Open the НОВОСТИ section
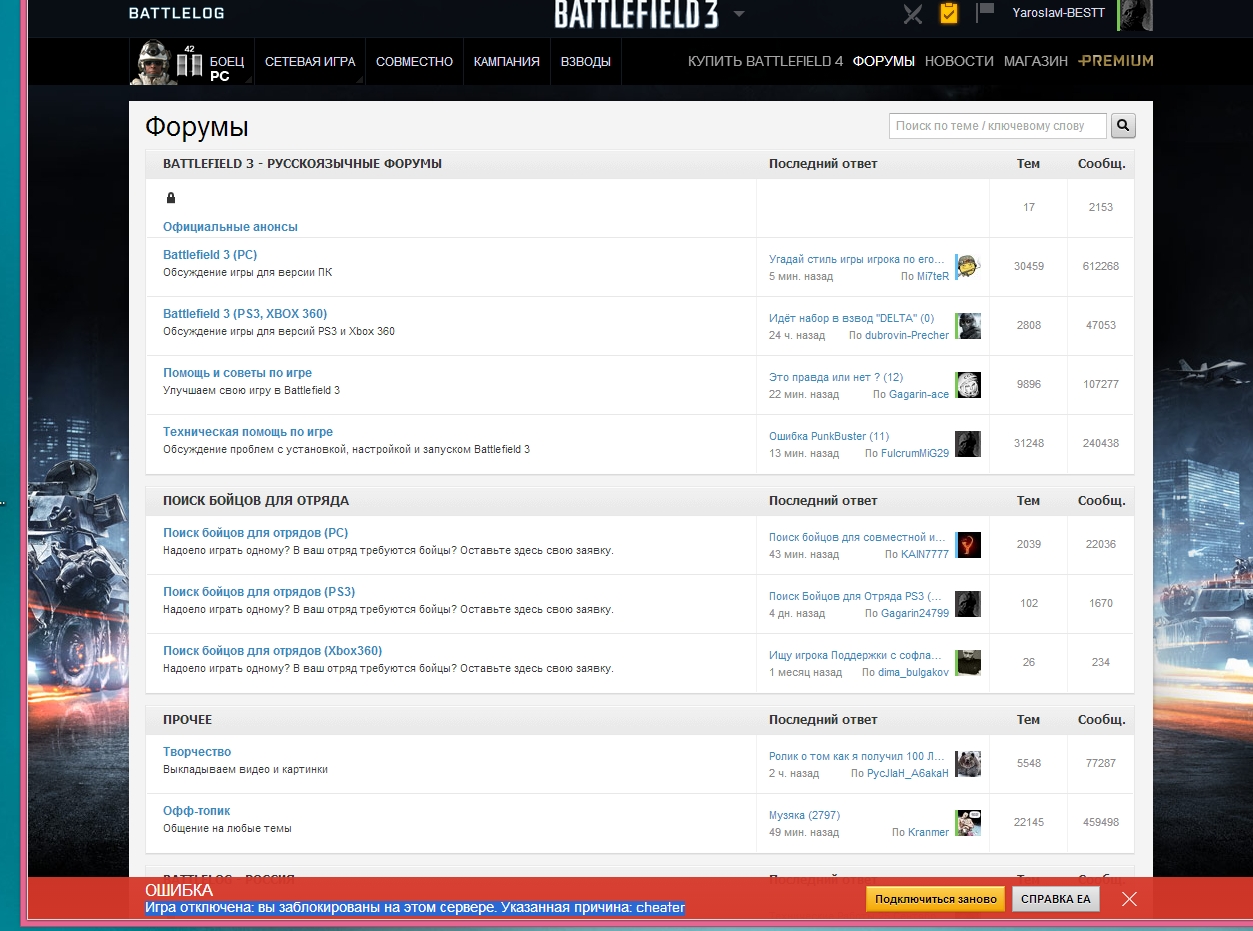This screenshot has height=931, width=1253. (959, 61)
